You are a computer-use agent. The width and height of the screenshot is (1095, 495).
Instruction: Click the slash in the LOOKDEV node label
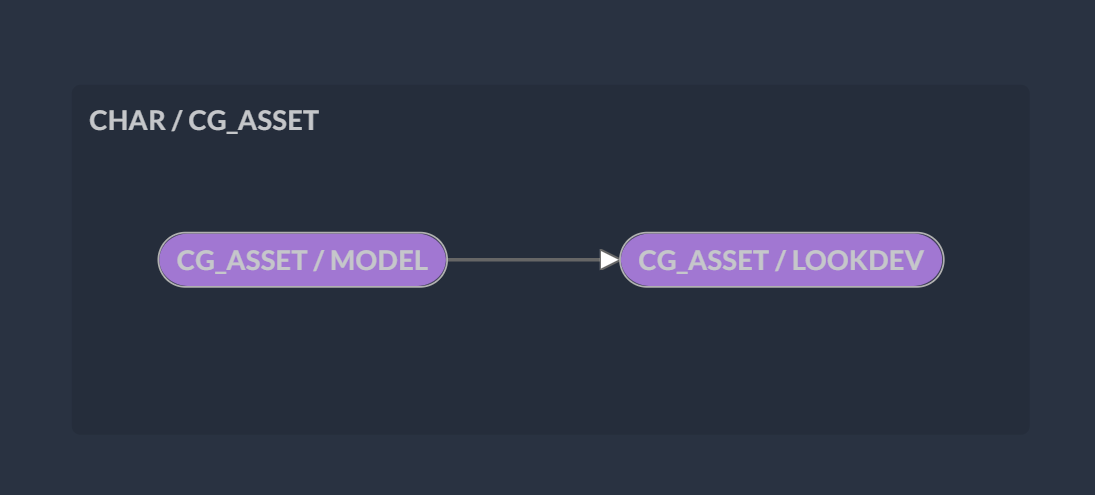coord(782,260)
